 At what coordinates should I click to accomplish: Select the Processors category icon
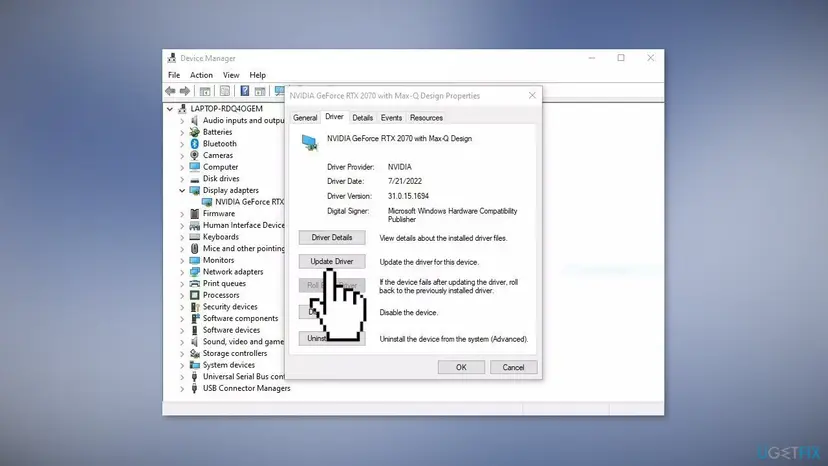194,295
